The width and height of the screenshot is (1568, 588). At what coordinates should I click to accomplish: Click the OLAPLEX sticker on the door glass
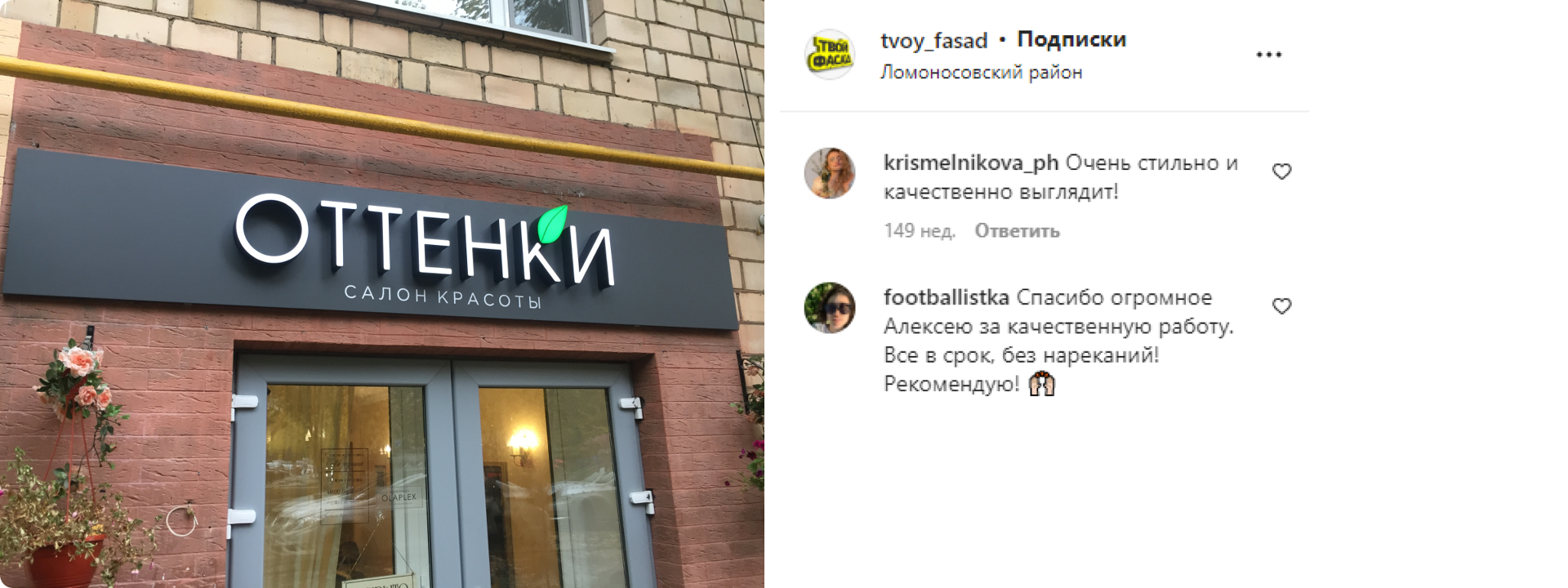(x=399, y=497)
